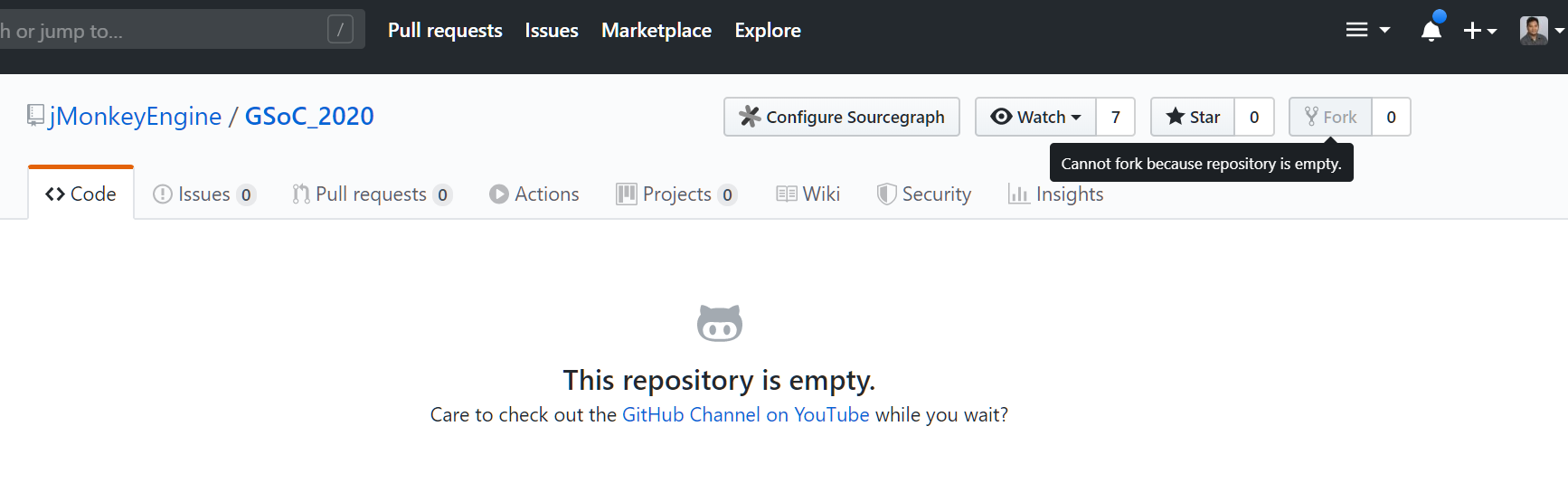The image size is (1568, 502).
Task: Click the repository book icon beside jMonkeyEngine
Action: pos(35,116)
